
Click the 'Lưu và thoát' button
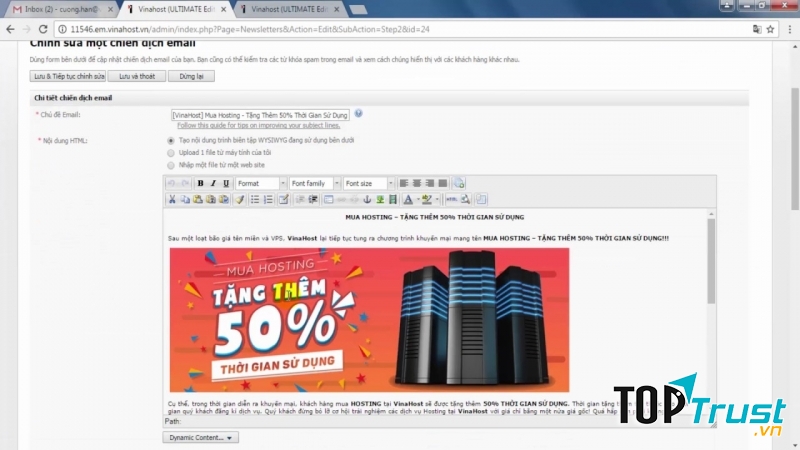[137, 76]
